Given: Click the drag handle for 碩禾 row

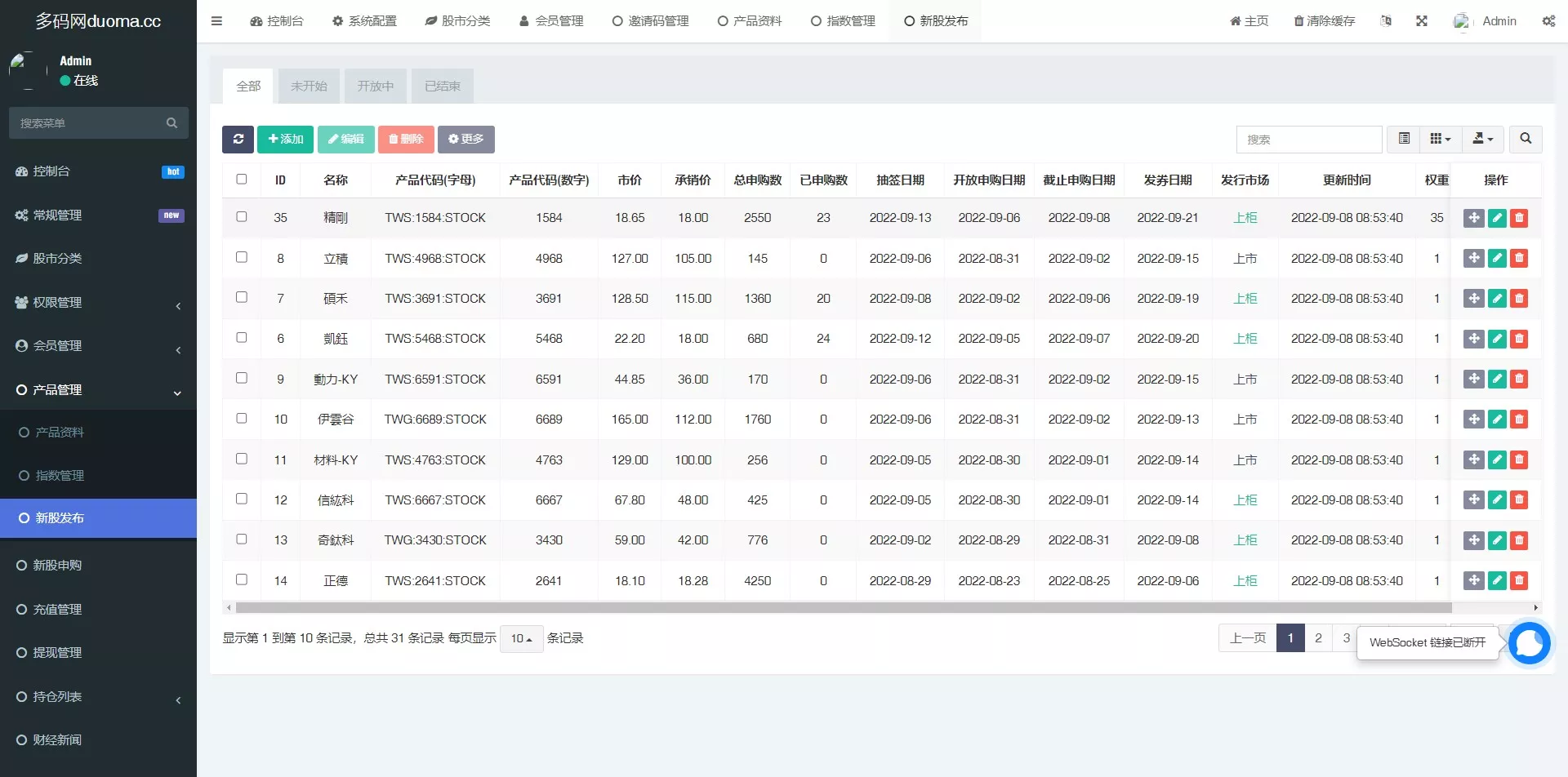Looking at the screenshot, I should pyautogui.click(x=1473, y=299).
